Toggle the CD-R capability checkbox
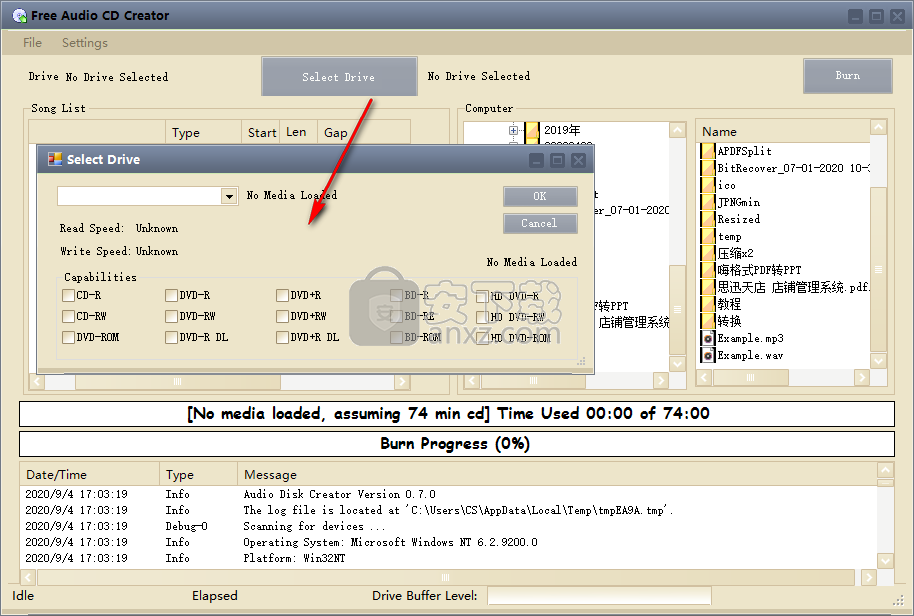914x616 pixels. click(68, 295)
